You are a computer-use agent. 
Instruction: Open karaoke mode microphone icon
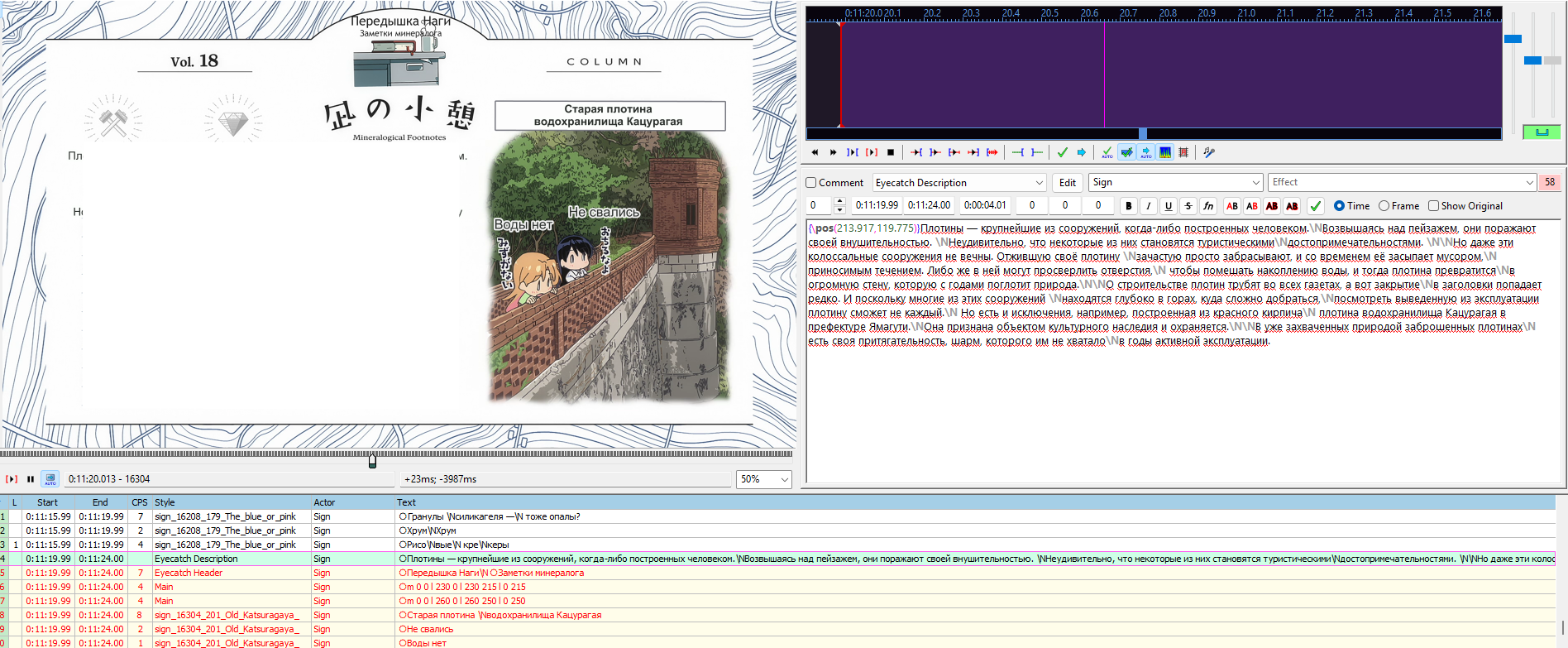1209,152
